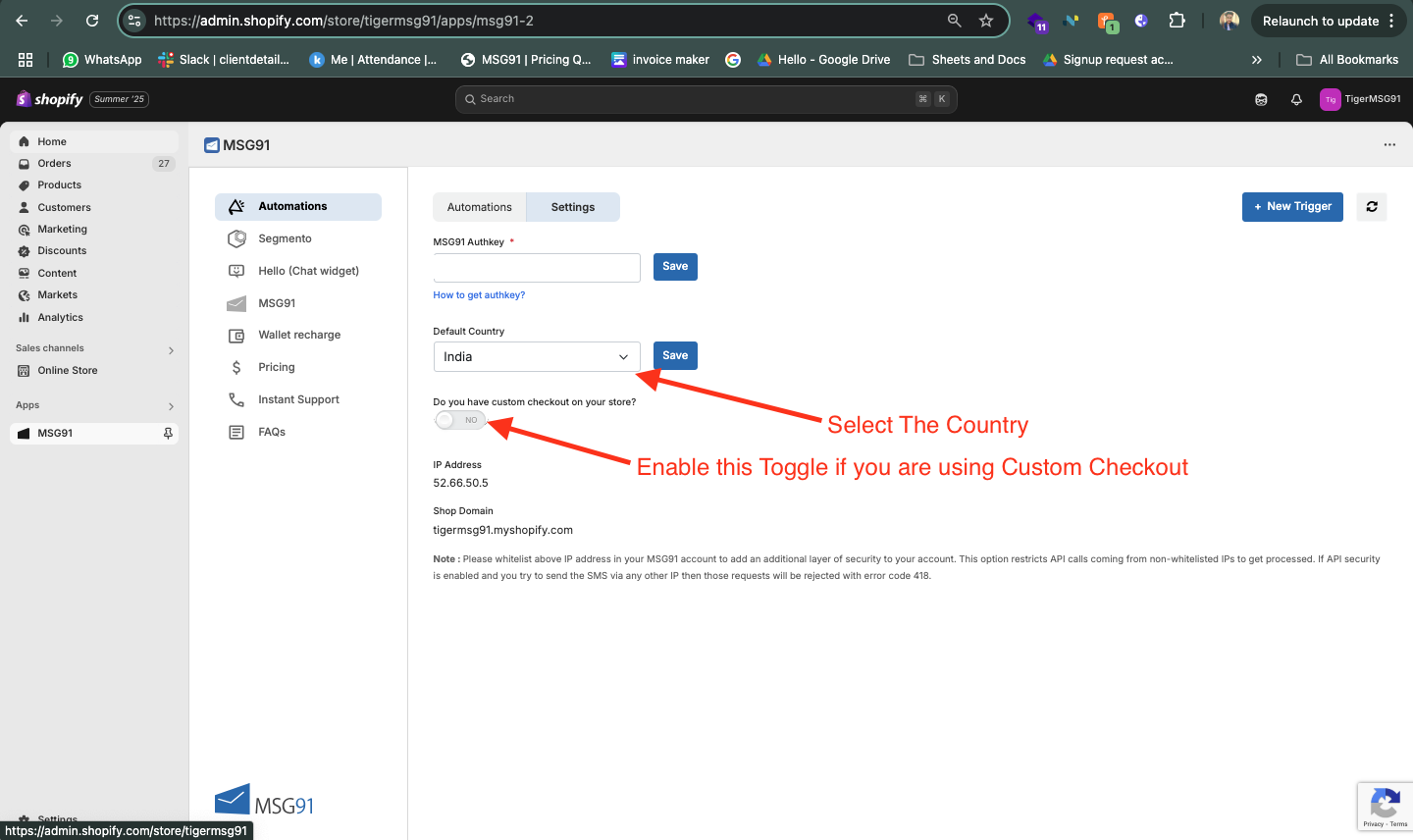Click the New Trigger button
The image size is (1413, 840).
(x=1292, y=207)
